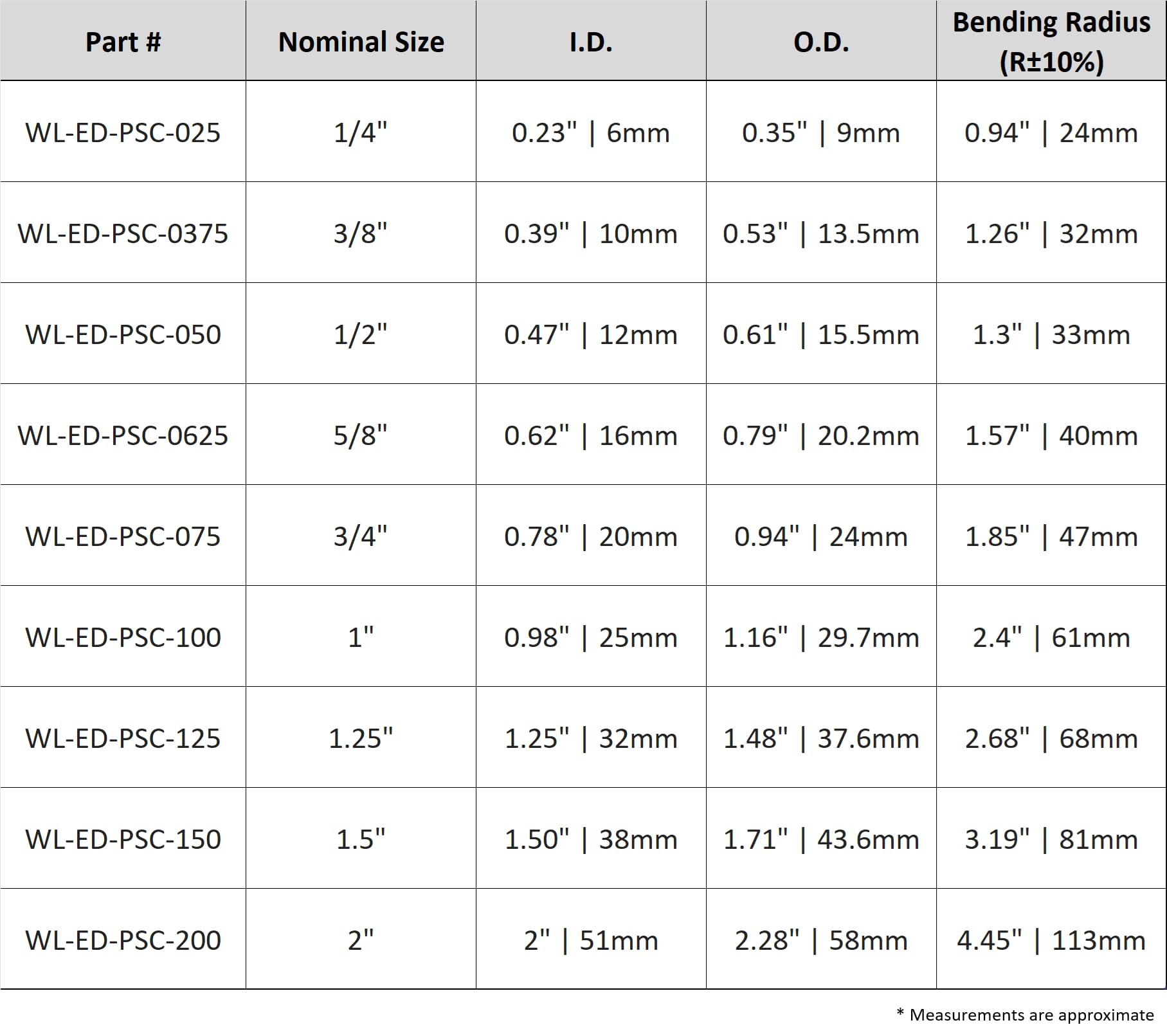Screen dimensions: 1167x1036
Task: Select part number WL-ED-PSC-050
Action: tap(123, 334)
